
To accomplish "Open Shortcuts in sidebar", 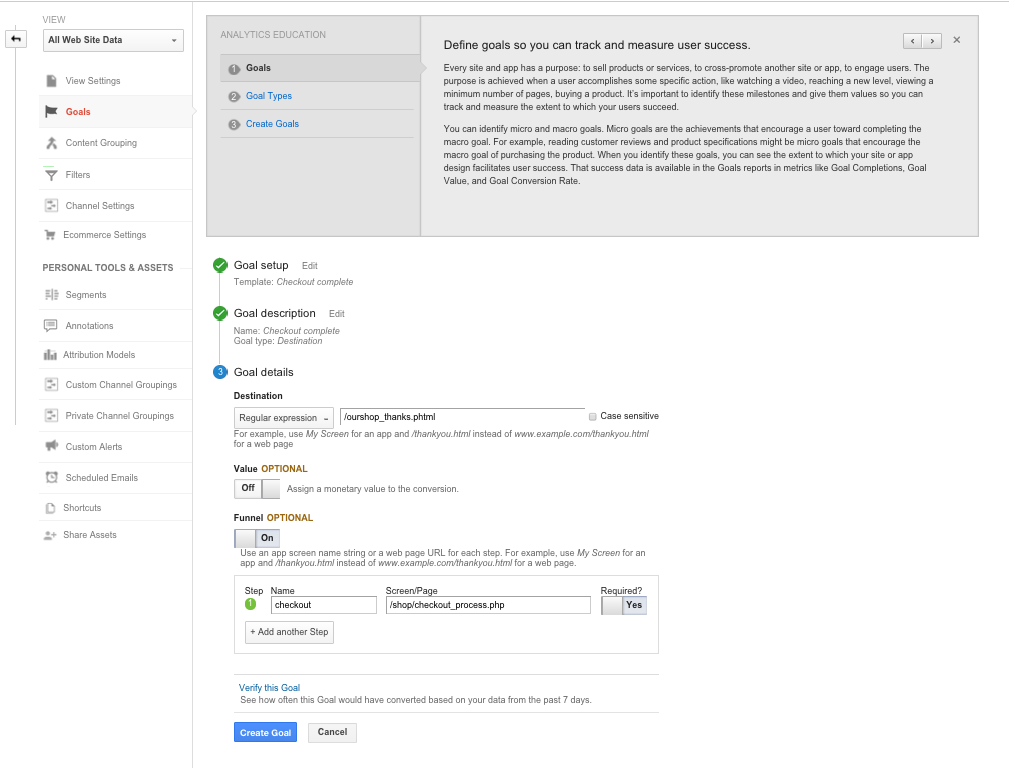I will pyautogui.click(x=82, y=508).
